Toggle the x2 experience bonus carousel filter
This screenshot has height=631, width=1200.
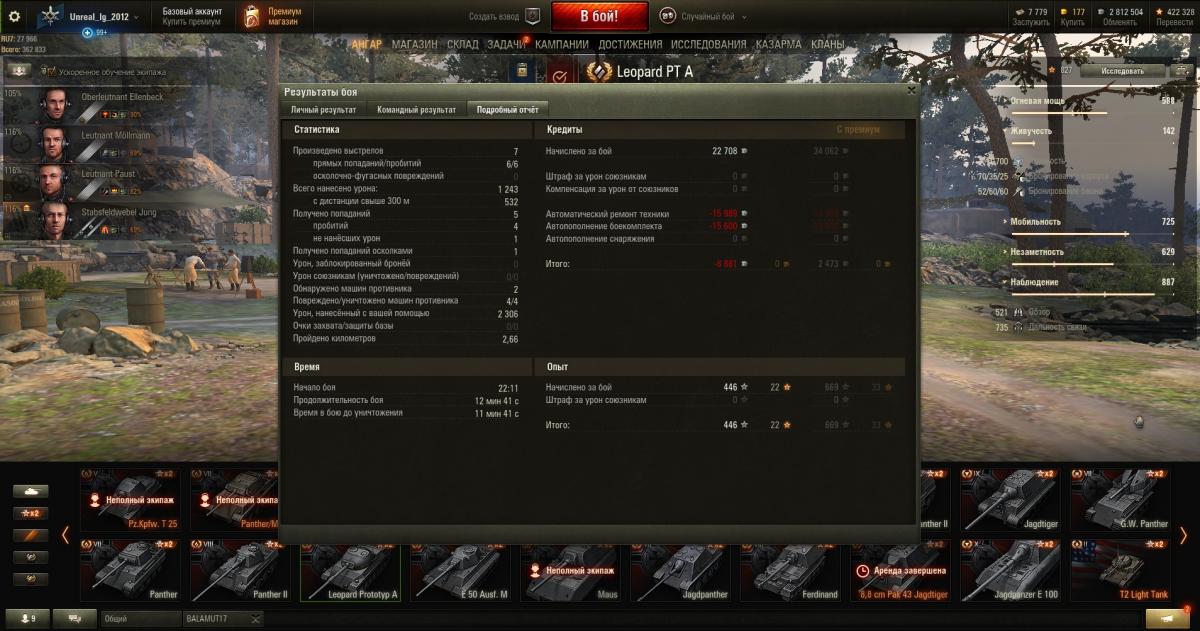(x=31, y=513)
